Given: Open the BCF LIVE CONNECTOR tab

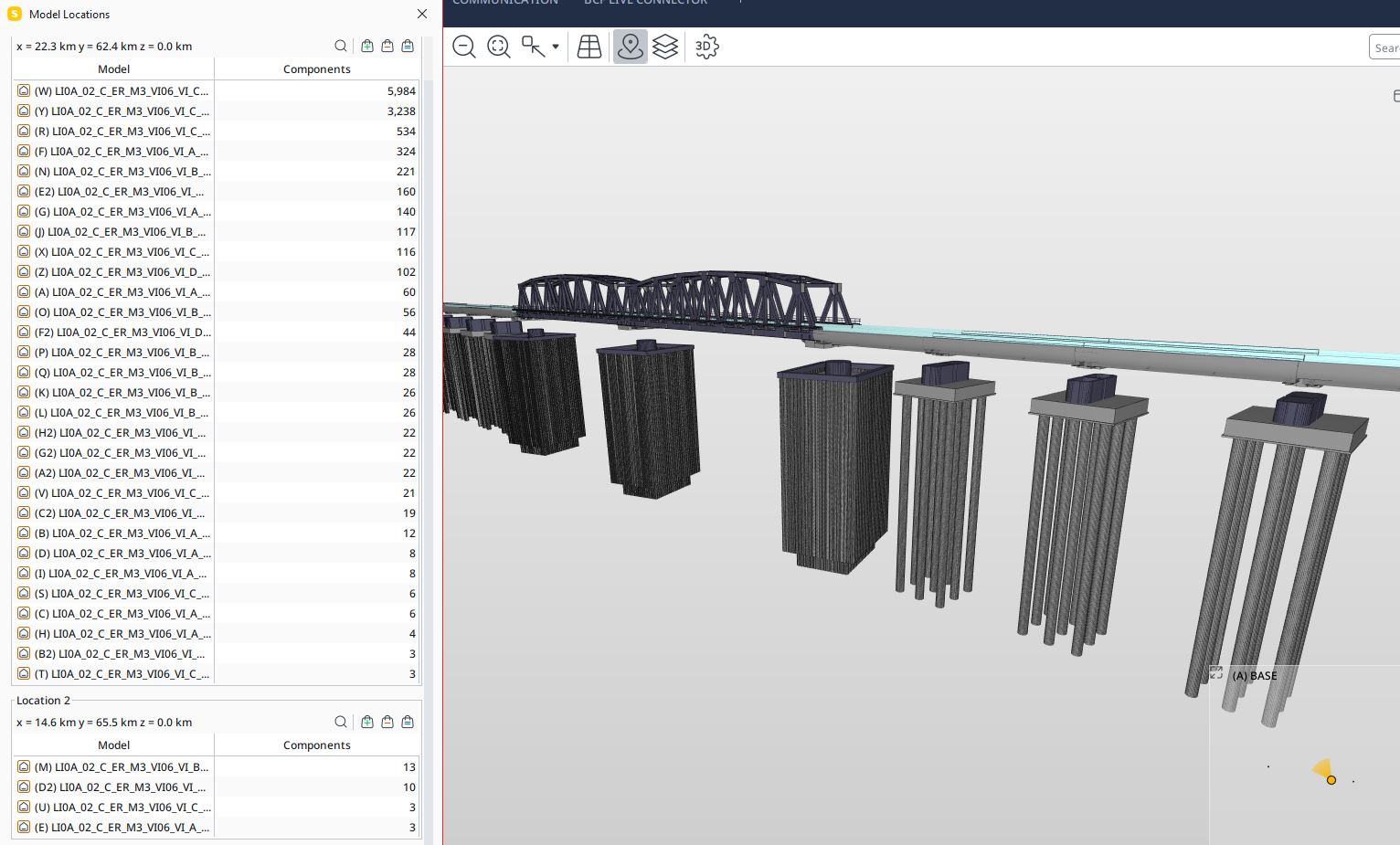Looking at the screenshot, I should tap(645, 4).
